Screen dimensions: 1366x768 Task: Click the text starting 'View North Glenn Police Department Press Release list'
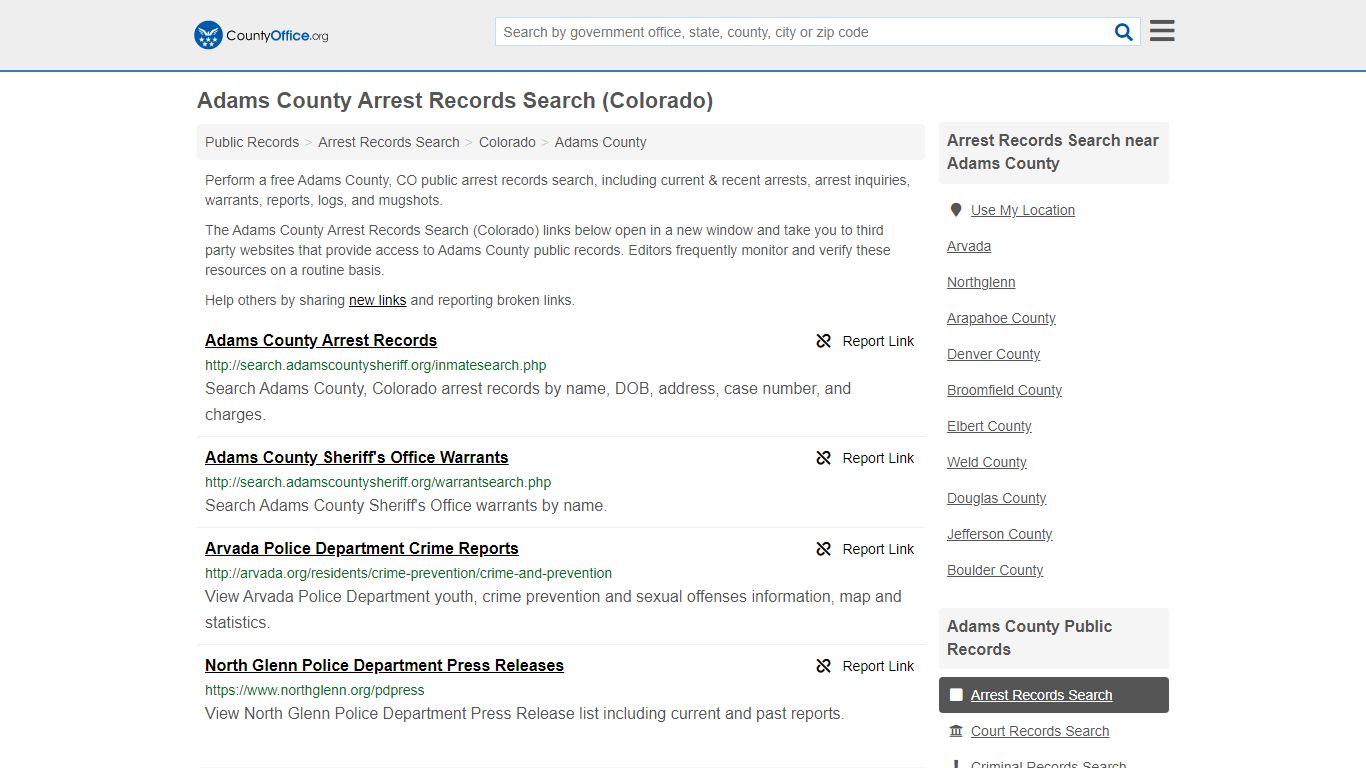pos(524,714)
